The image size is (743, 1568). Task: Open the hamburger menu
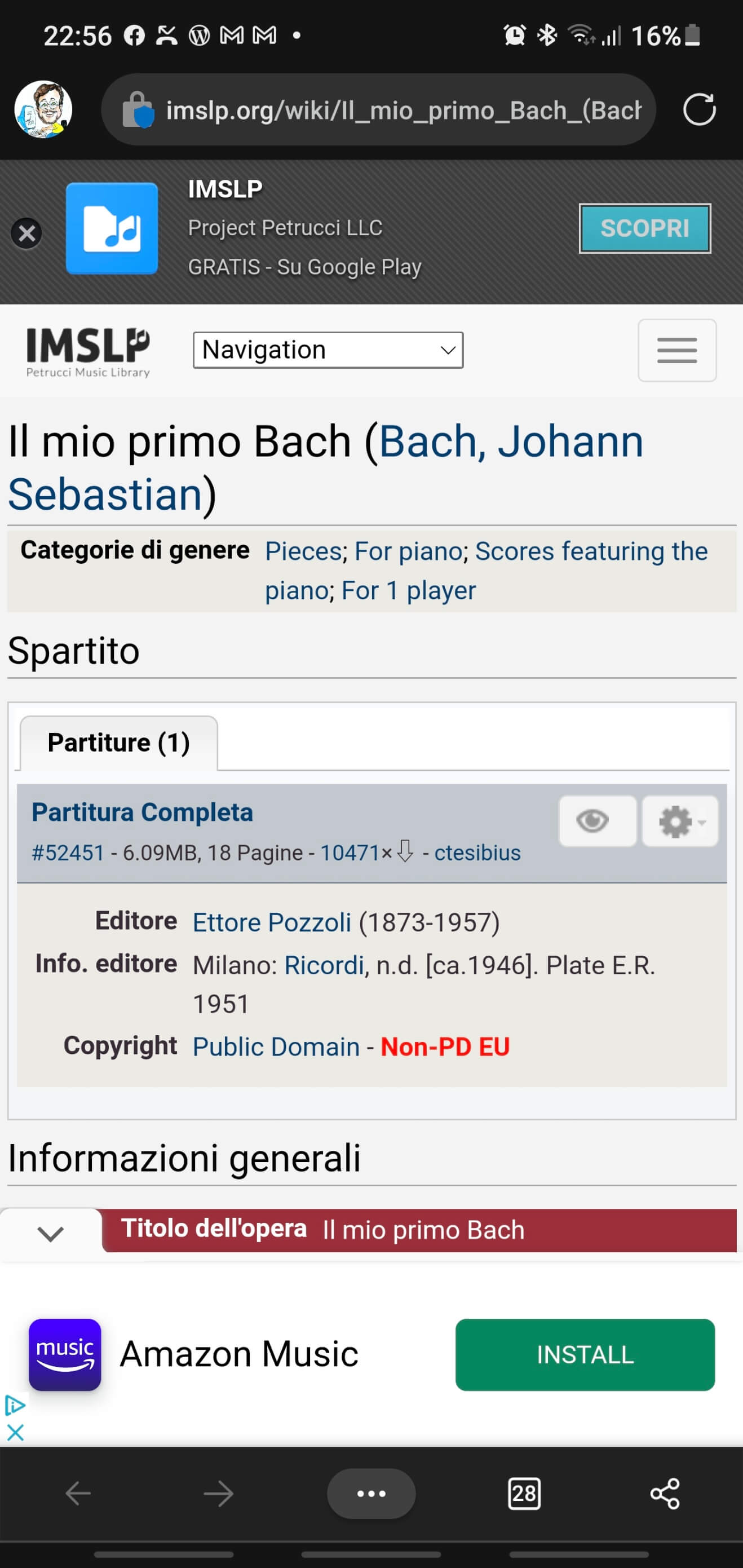(676, 351)
